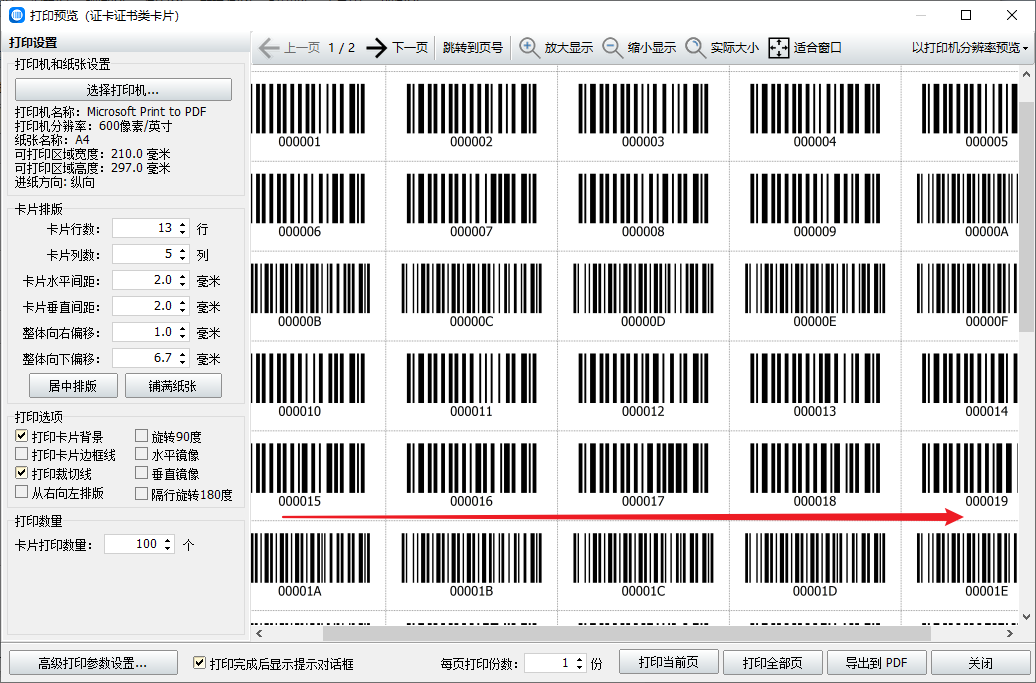1036x683 pixels.
Task: Click the zoom in magnifier icon
Action: [x=529, y=48]
